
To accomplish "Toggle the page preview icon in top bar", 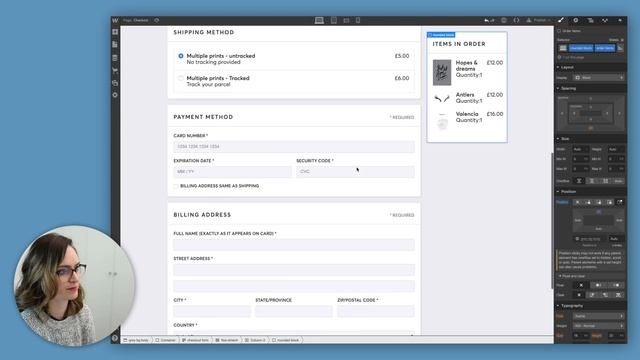I will click(x=157, y=20).
